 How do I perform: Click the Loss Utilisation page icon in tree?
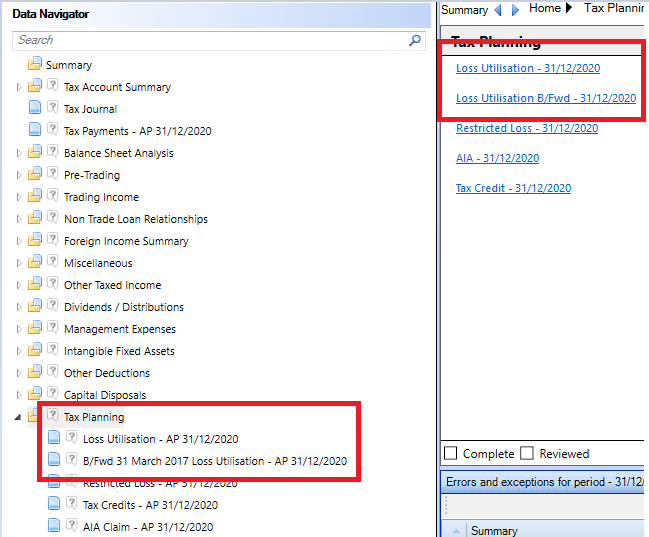click(54, 437)
